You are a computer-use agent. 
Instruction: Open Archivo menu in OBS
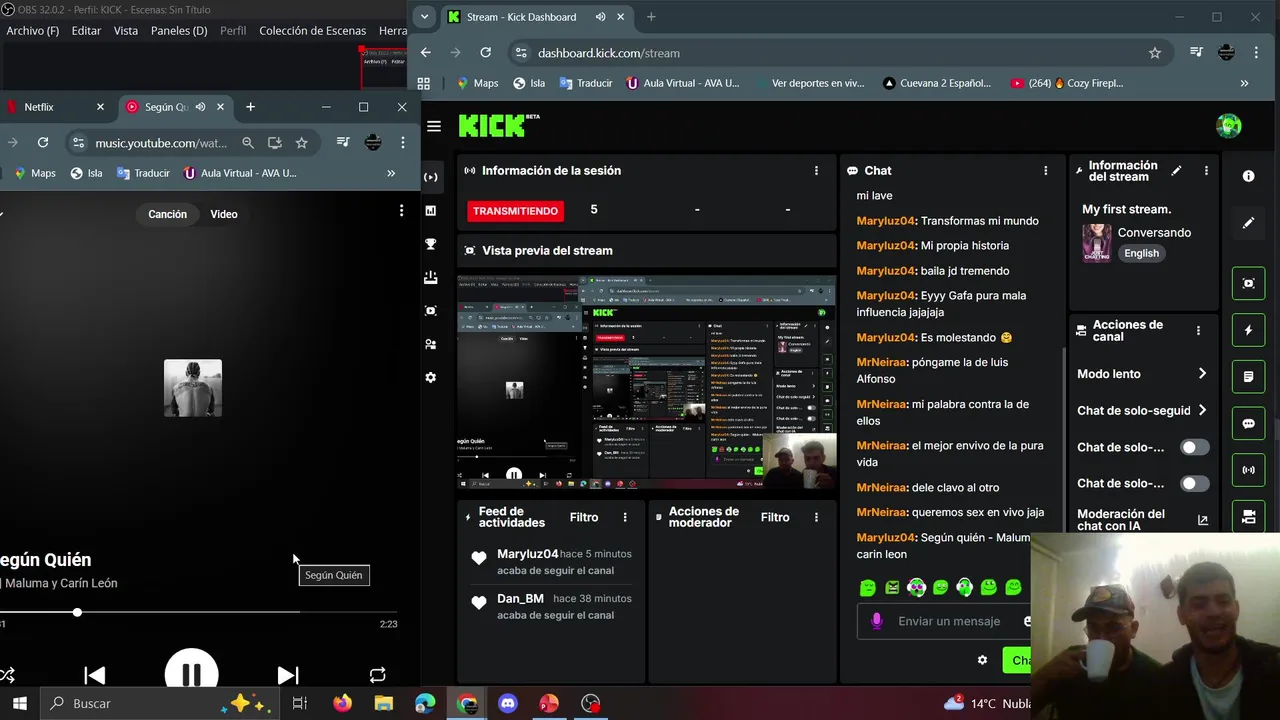click(32, 31)
